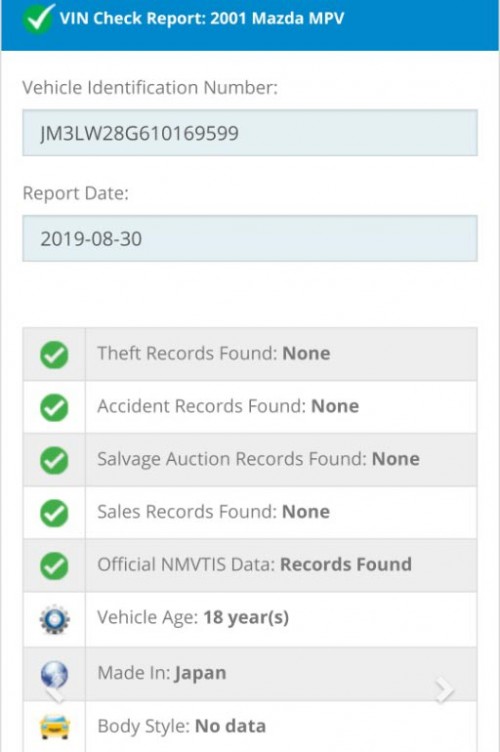Open the VIN Check Report title text
This screenshot has width=500, height=752.
coord(202,18)
